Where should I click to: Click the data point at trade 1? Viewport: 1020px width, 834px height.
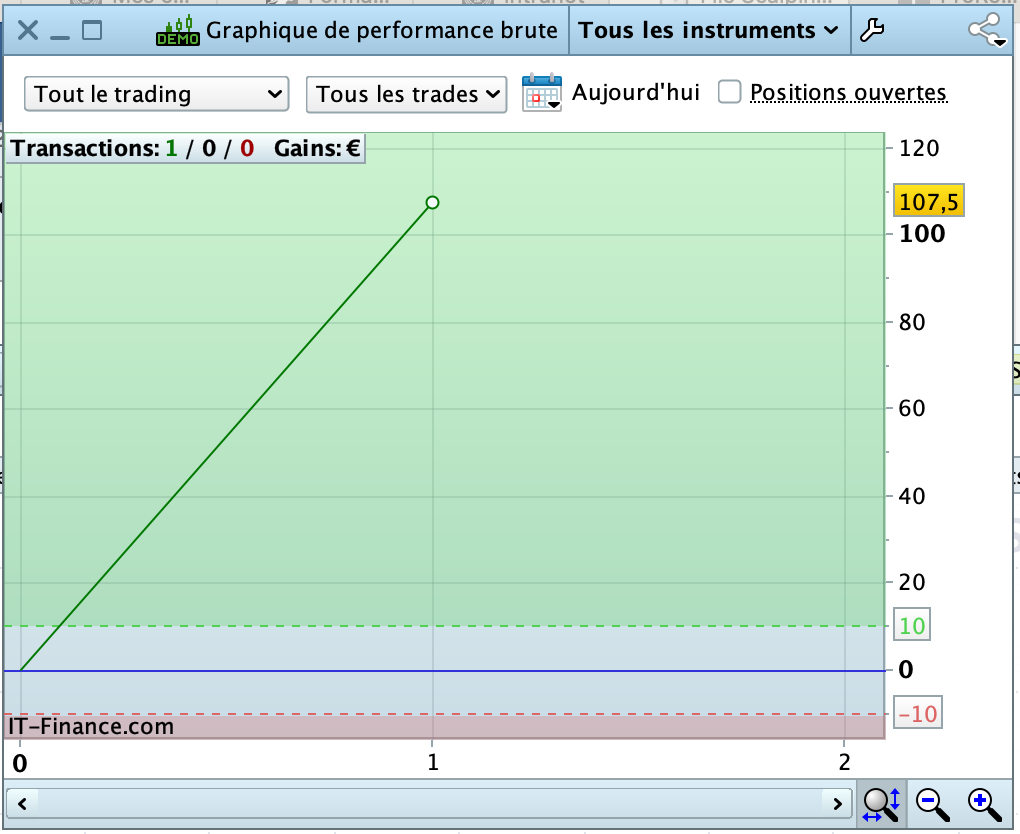tap(433, 203)
